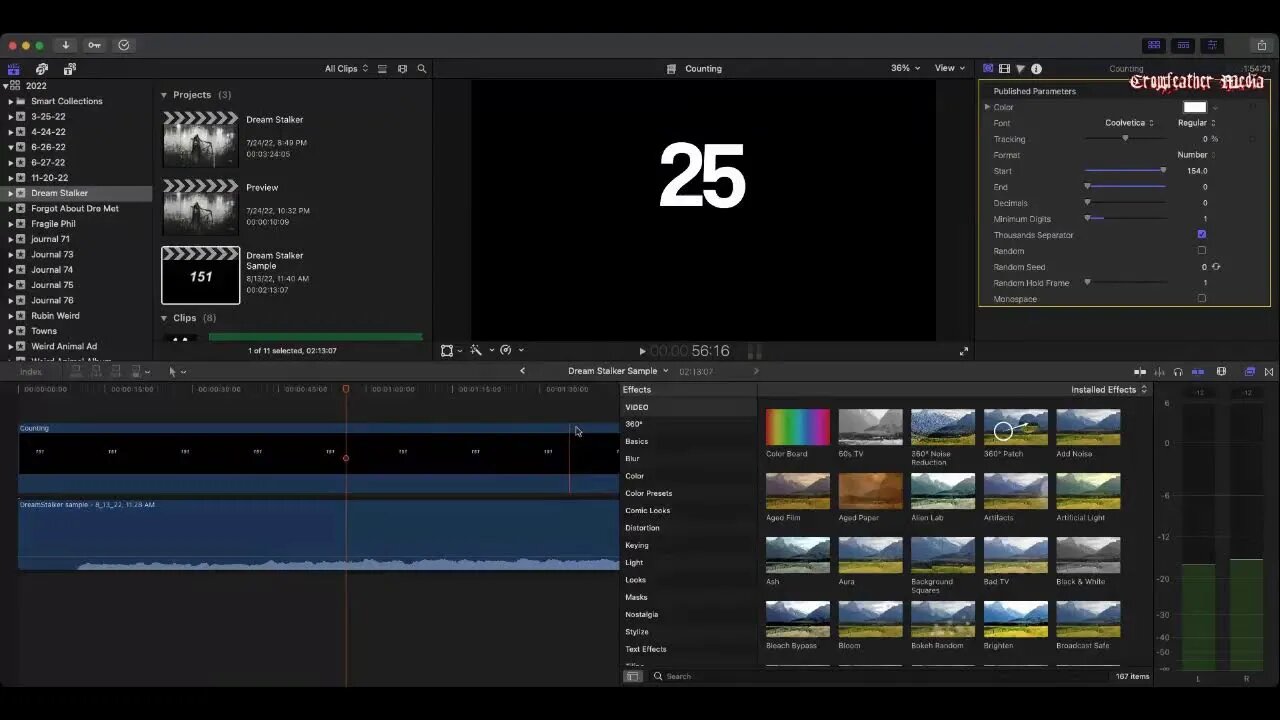The image size is (1280, 720).
Task: Collapse the Projects section triangle
Action: pyautogui.click(x=164, y=95)
